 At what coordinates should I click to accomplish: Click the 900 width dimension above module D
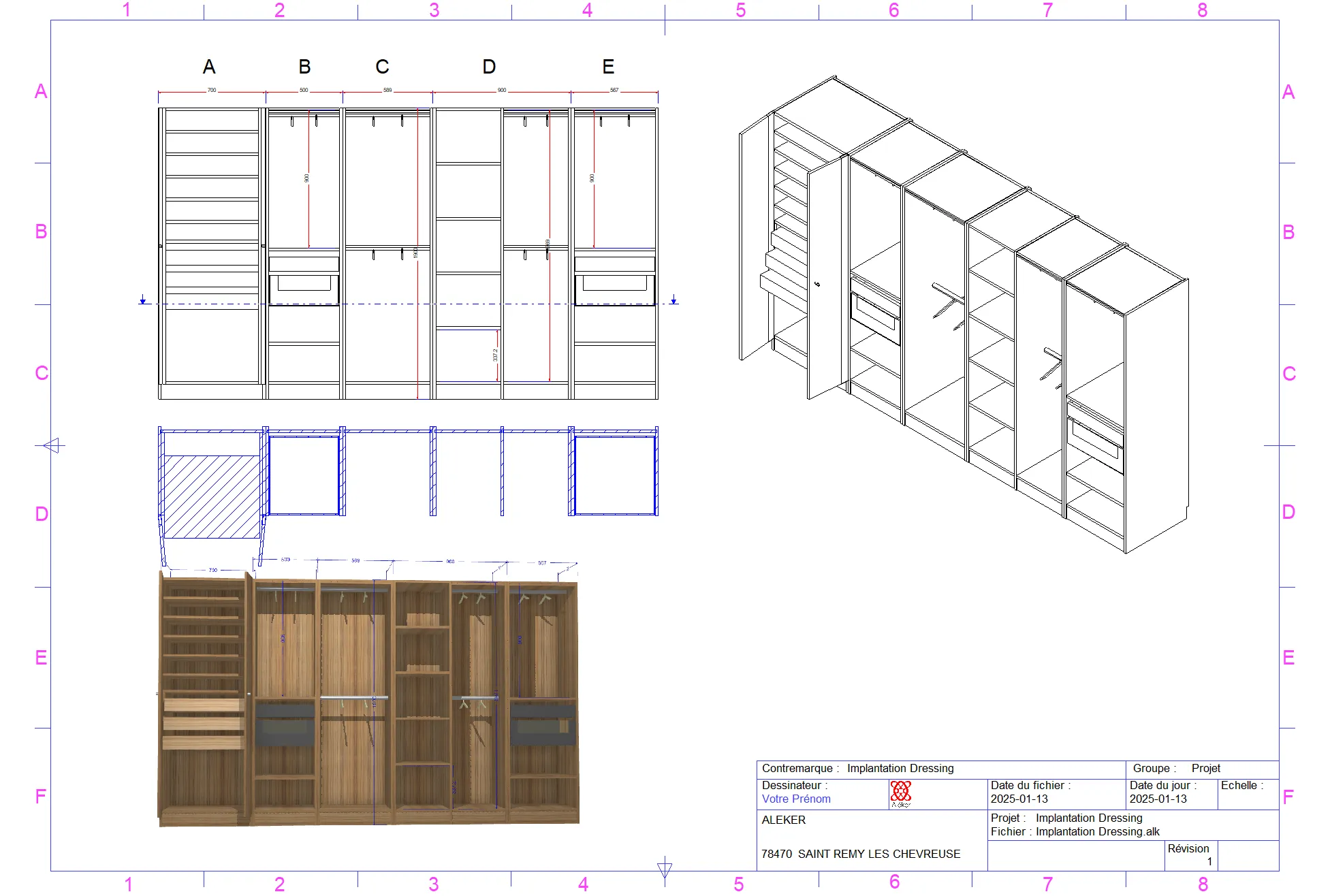tap(502, 90)
